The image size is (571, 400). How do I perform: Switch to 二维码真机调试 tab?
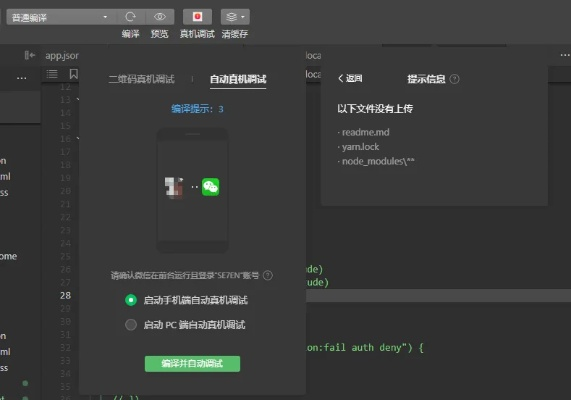tap(141, 79)
